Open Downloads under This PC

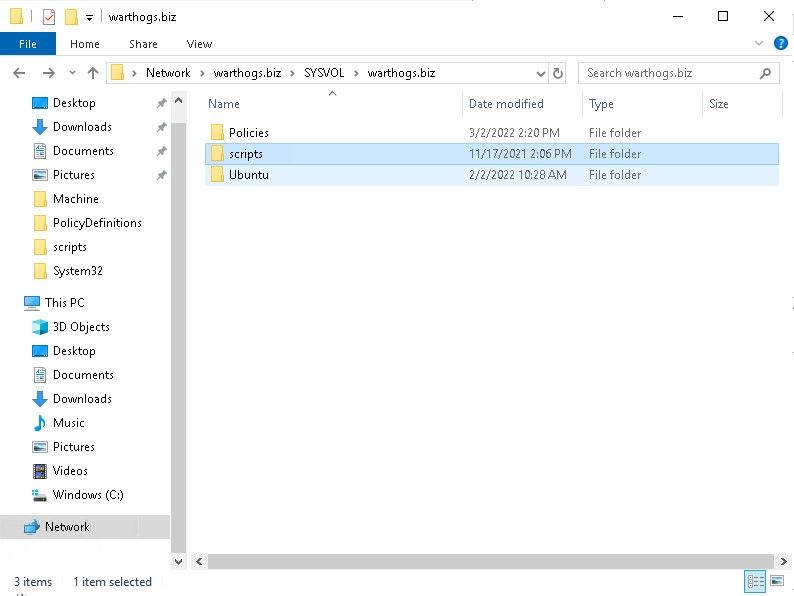(x=82, y=399)
